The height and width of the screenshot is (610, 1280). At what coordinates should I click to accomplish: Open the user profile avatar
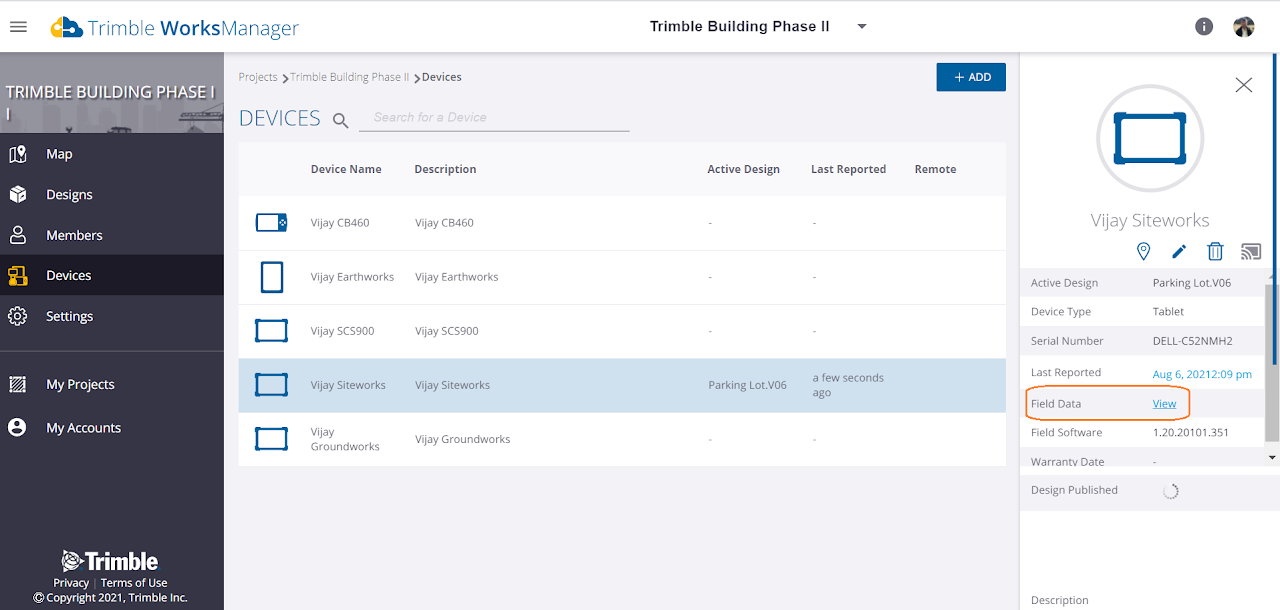pyautogui.click(x=1244, y=27)
